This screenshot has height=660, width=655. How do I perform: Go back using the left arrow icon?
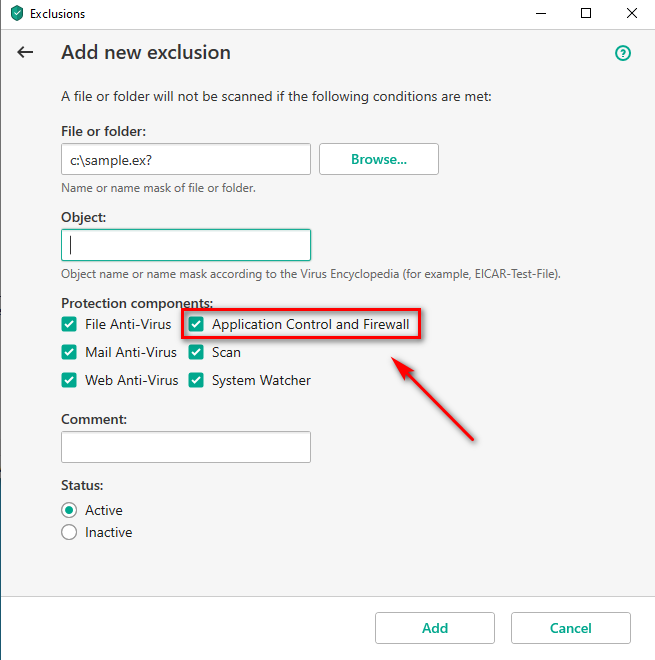tap(25, 52)
